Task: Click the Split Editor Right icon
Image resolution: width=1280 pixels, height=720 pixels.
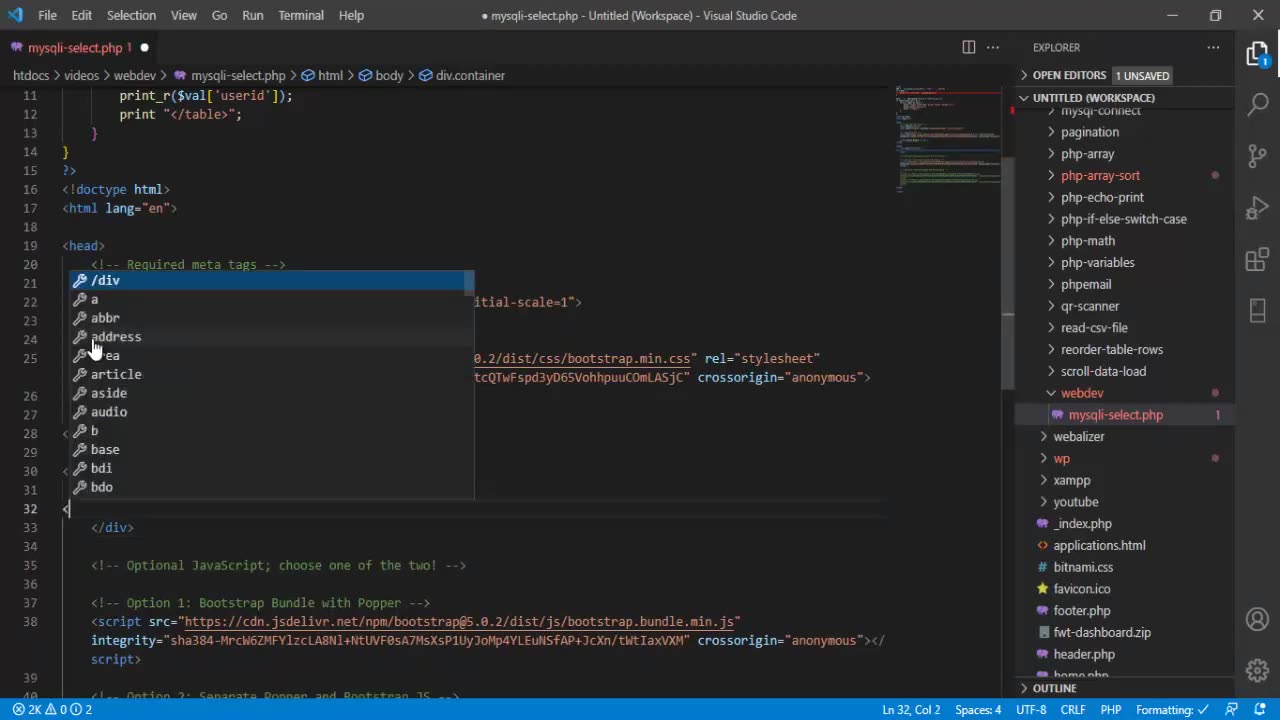Action: pyautogui.click(x=968, y=47)
